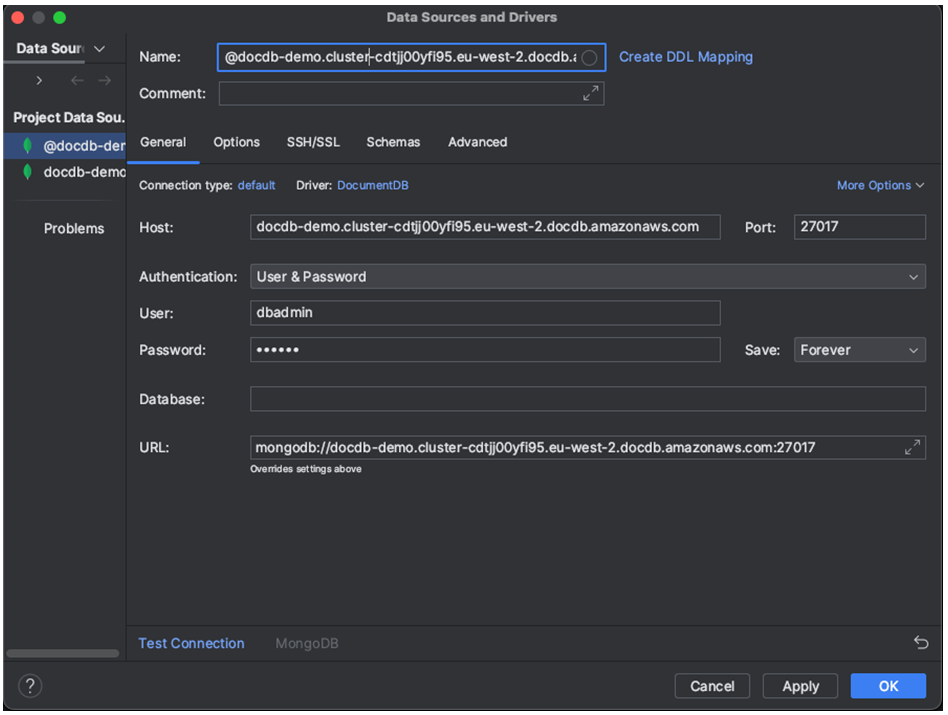The width and height of the screenshot is (948, 715).
Task: Click the right chevron icon above Project Data Sources
Action: (40, 80)
